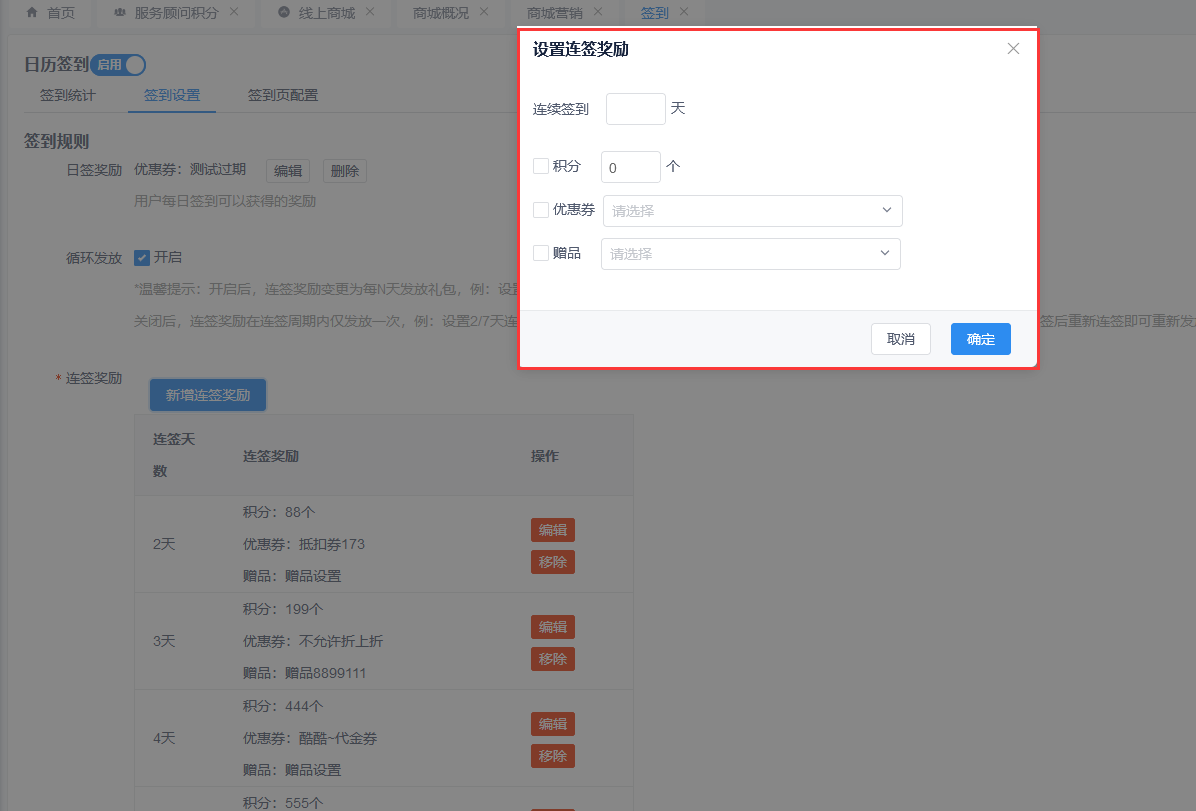Click the 积分：444个 text
1196x811 pixels.
pyautogui.click(x=283, y=706)
